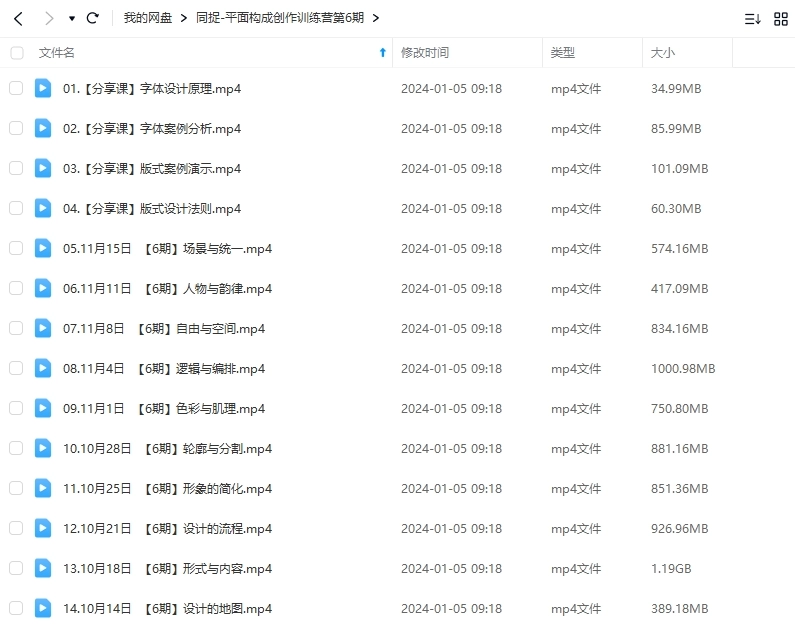Viewport: 795px width, 629px height.
Task: Open the sort order options icon
Action: [752, 18]
